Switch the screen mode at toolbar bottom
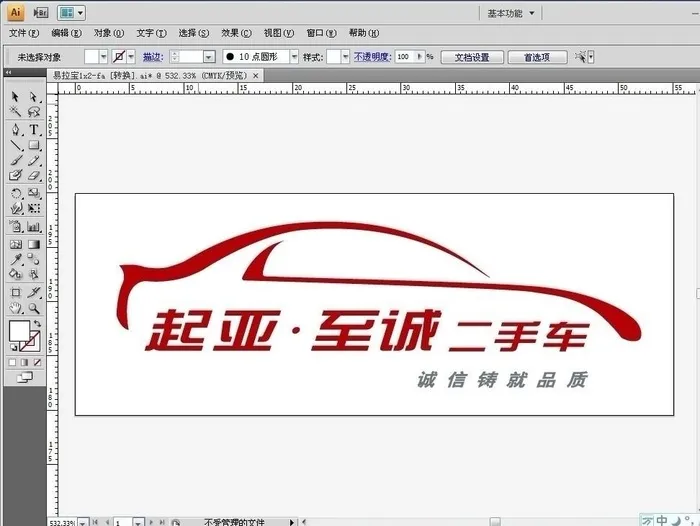 [x=24, y=377]
